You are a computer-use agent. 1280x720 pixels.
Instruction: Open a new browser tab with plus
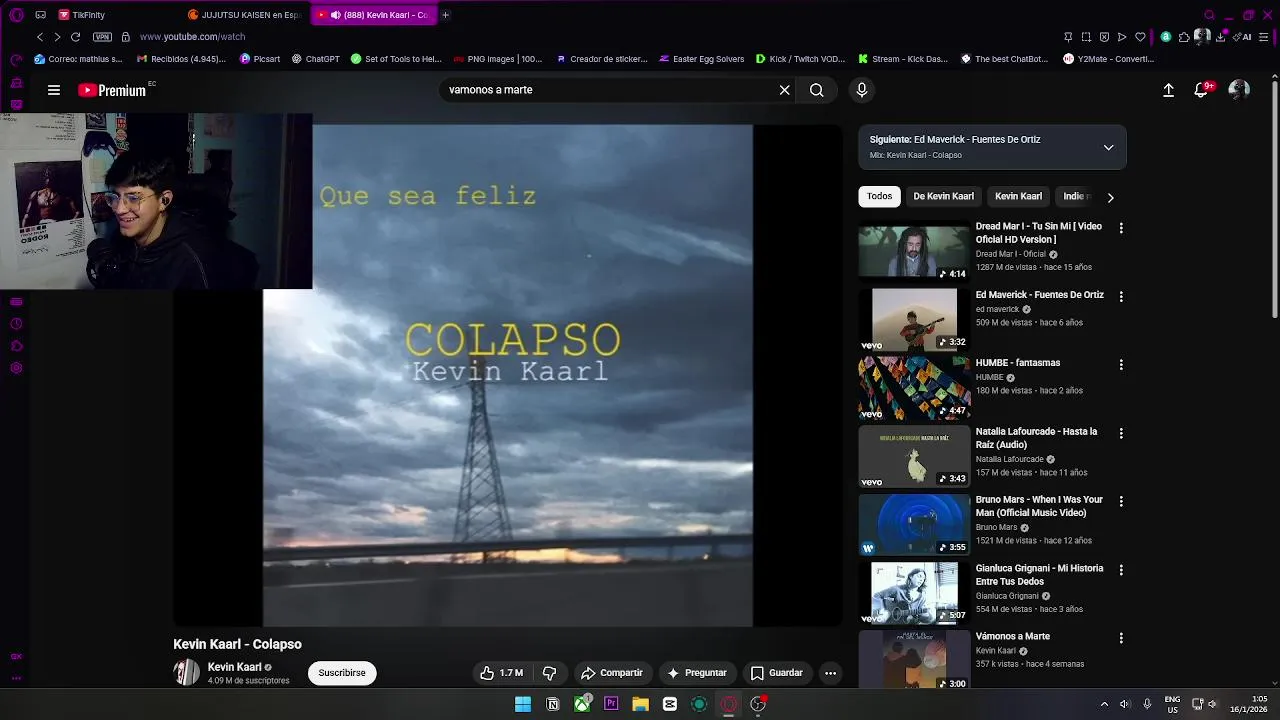pyautogui.click(x=445, y=15)
